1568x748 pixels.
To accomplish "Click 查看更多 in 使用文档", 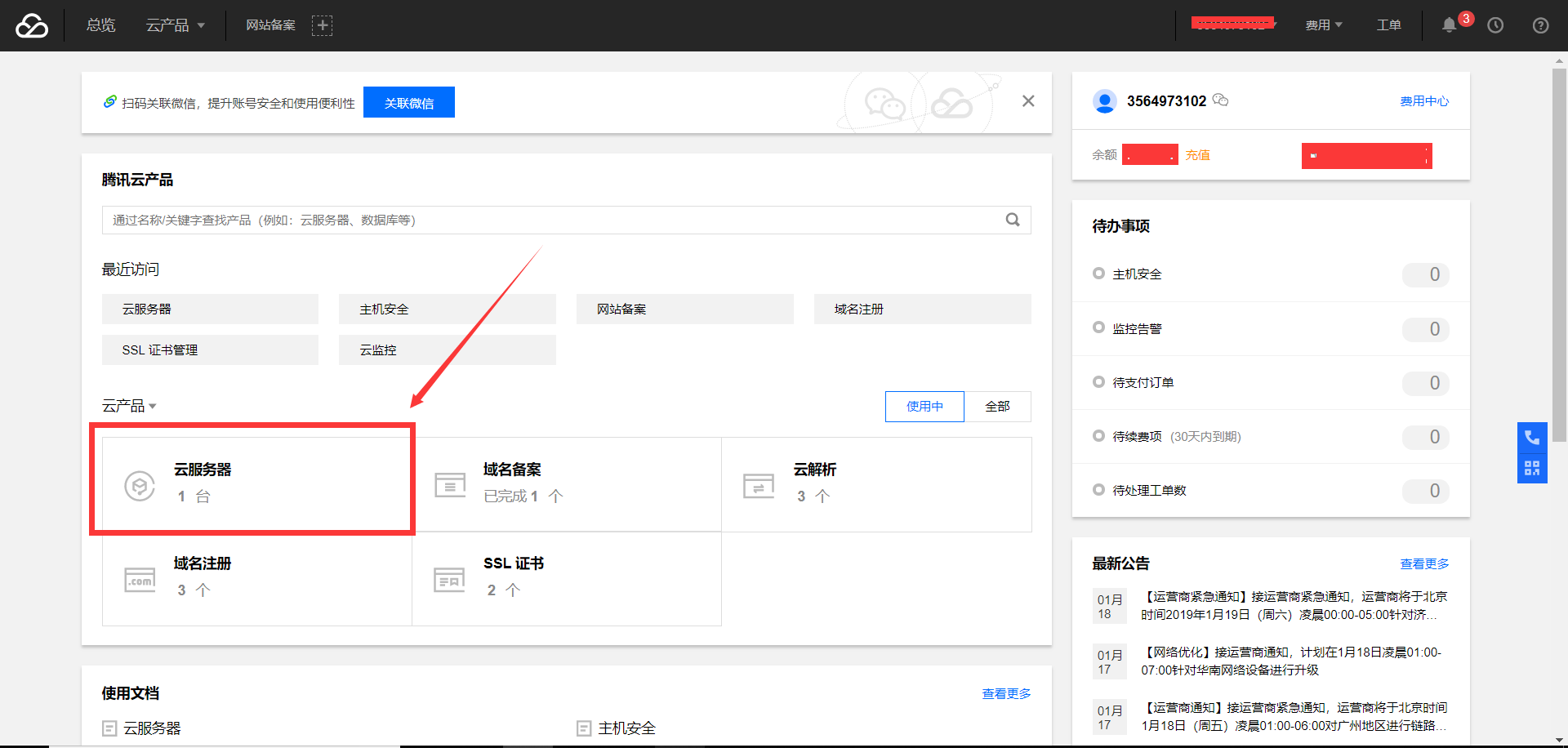I will 1006,694.
